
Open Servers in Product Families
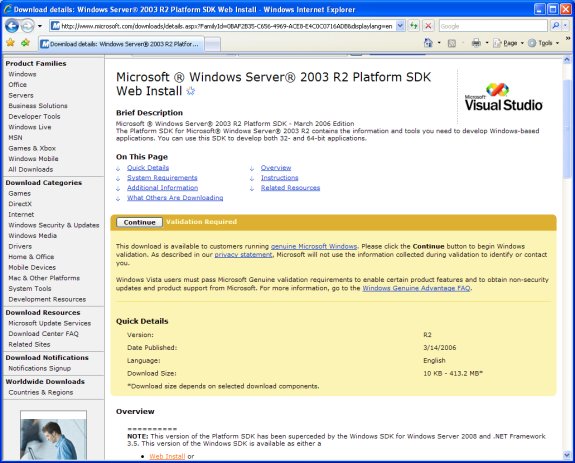[21, 95]
